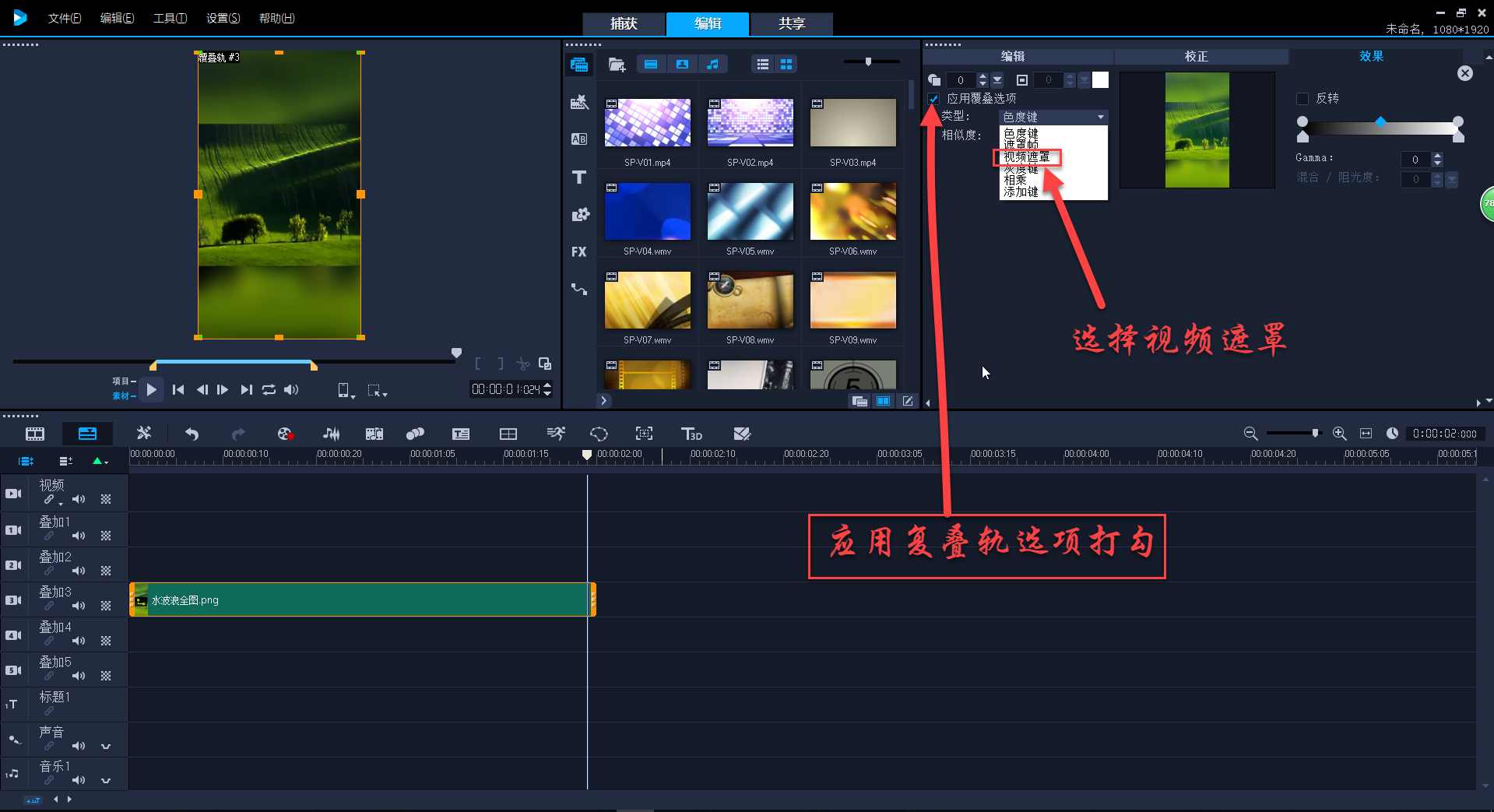The width and height of the screenshot is (1494, 812).
Task: Open the mask creator tool
Action: coord(599,434)
